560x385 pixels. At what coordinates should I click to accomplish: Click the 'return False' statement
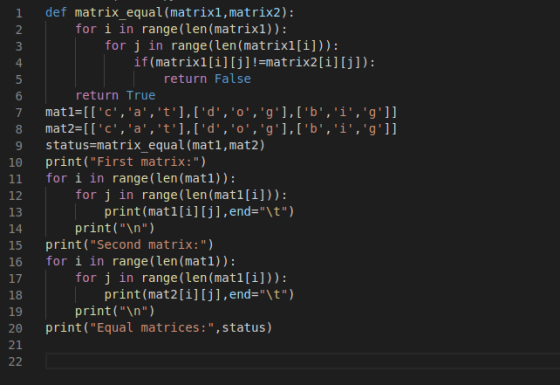pos(207,79)
